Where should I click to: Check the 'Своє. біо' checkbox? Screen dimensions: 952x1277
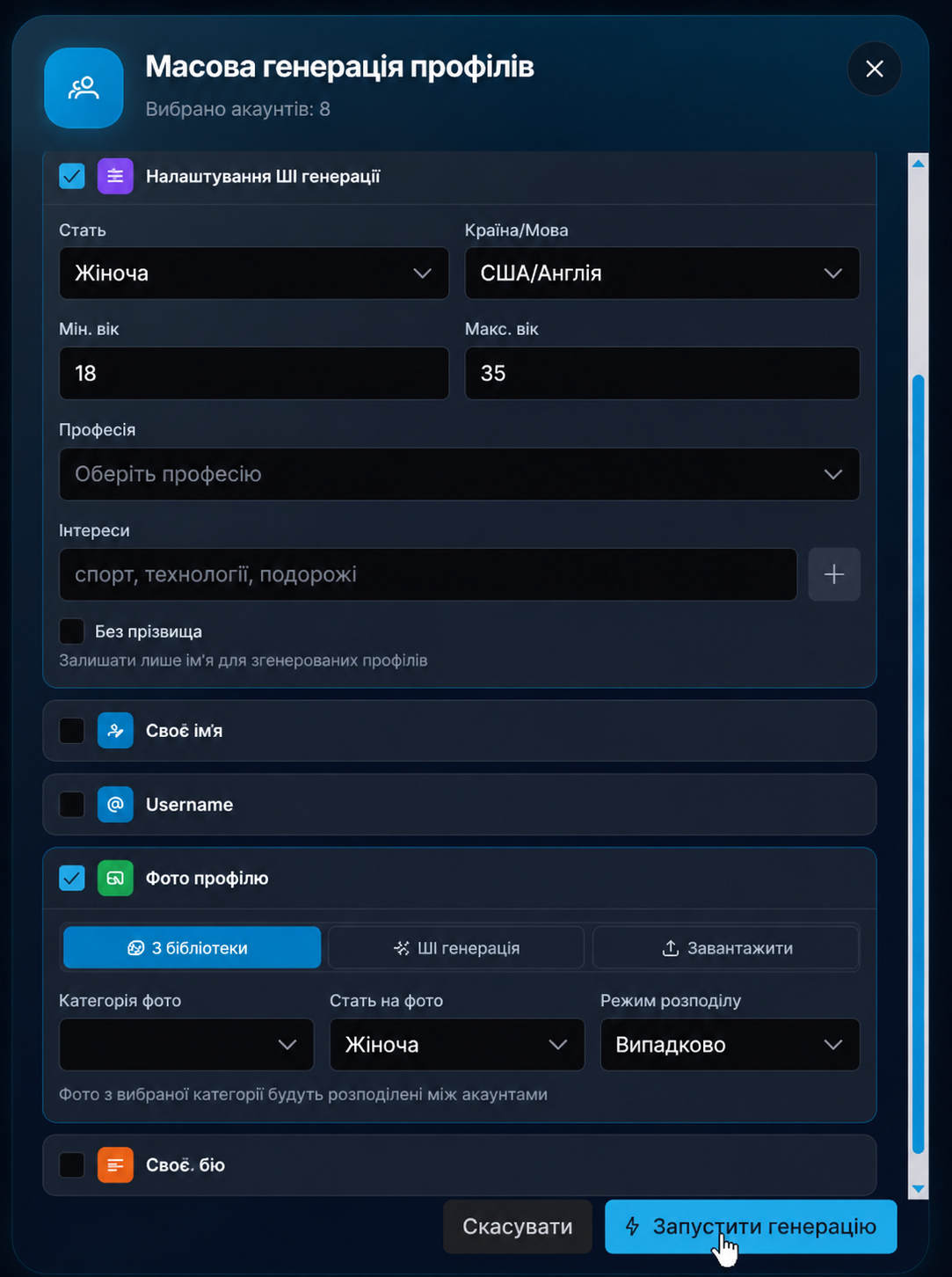pos(72,1164)
